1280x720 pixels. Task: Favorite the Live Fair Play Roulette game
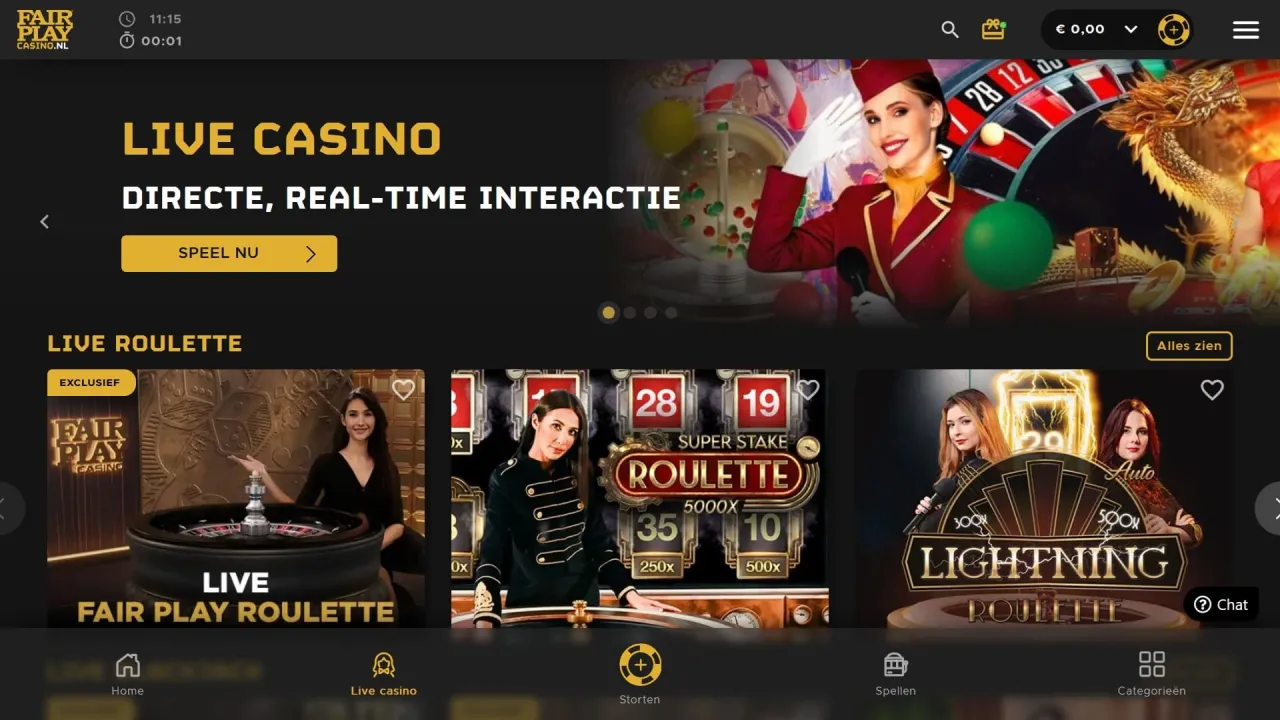403,390
